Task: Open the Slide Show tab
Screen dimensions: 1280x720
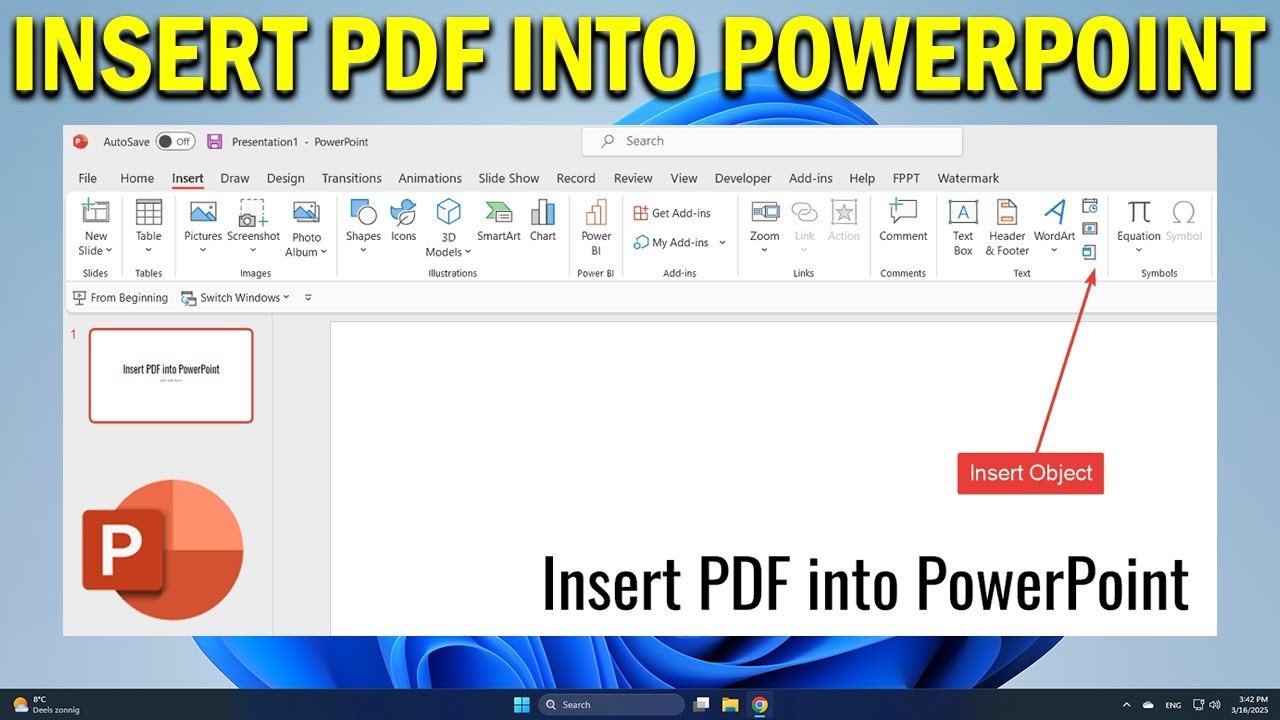Action: point(508,178)
